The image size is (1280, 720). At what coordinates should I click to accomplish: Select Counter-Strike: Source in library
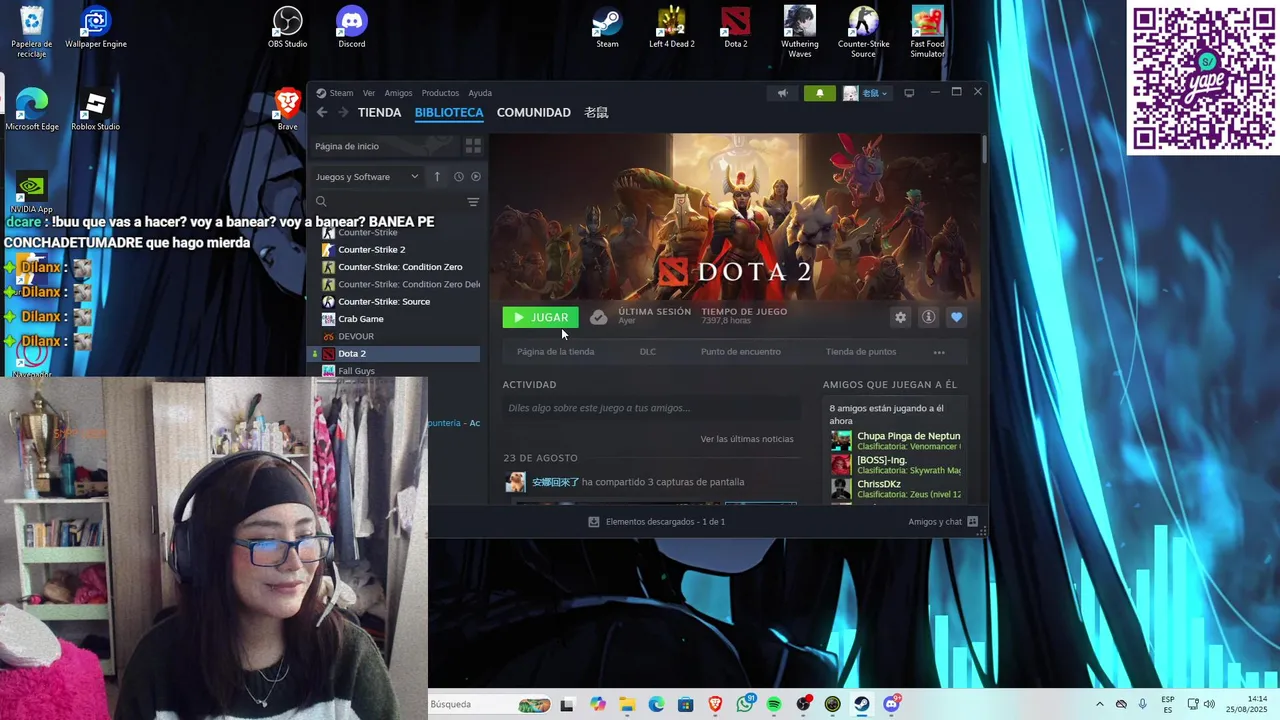click(x=384, y=302)
